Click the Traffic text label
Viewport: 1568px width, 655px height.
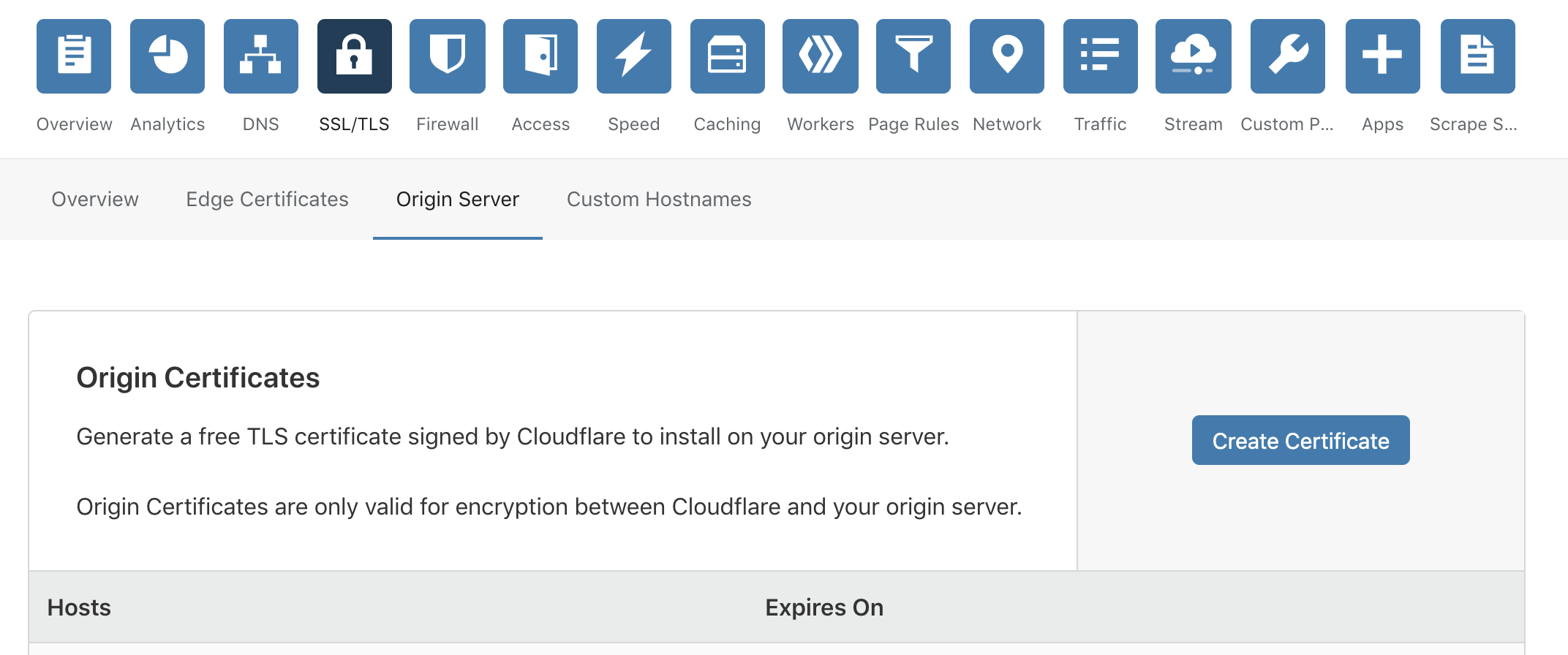tap(1101, 124)
